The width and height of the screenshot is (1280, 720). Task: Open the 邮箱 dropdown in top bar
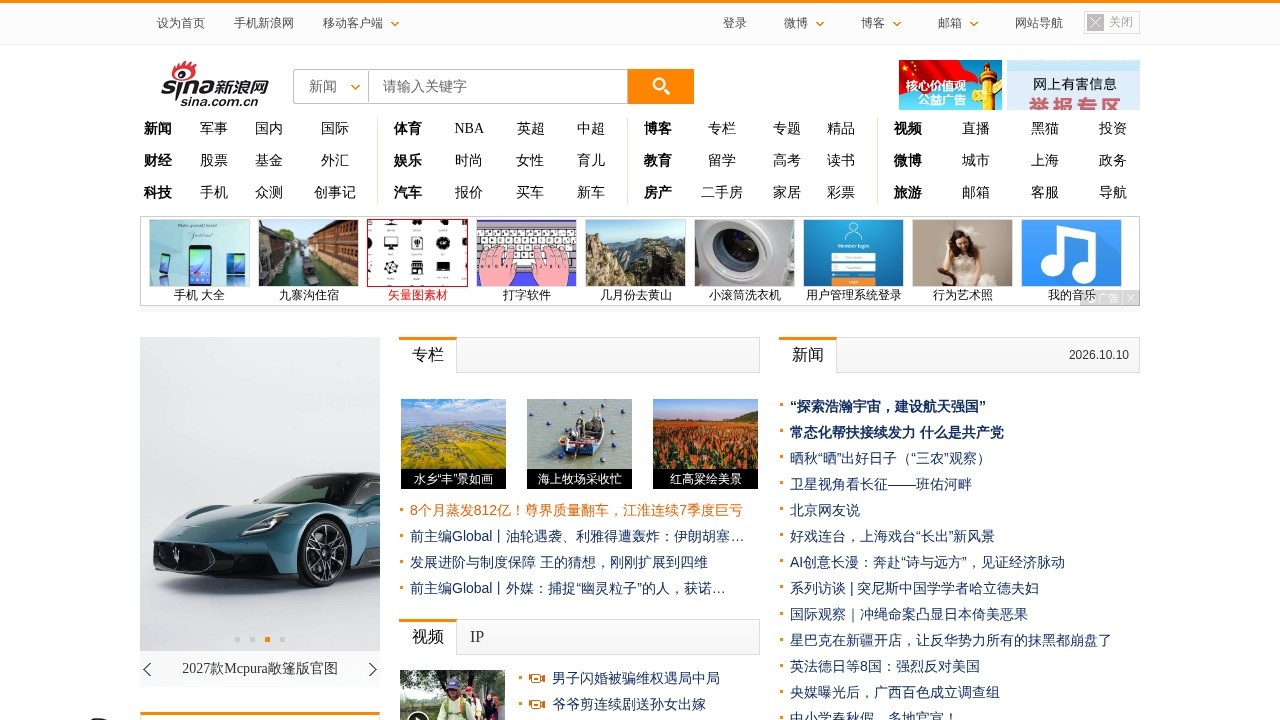click(959, 23)
